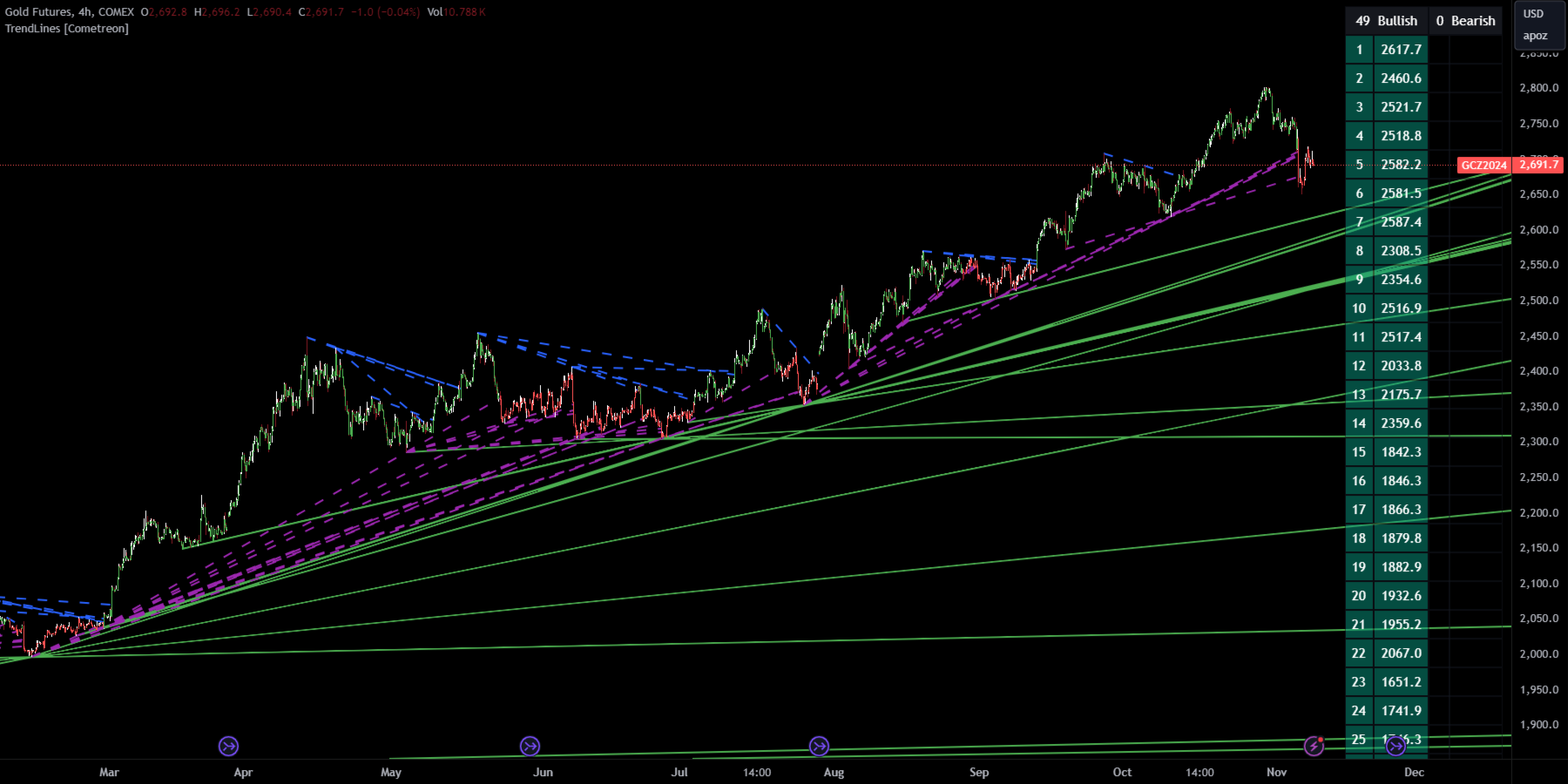
Task: Click the 2587.4 trendline value
Action: tap(1401, 222)
